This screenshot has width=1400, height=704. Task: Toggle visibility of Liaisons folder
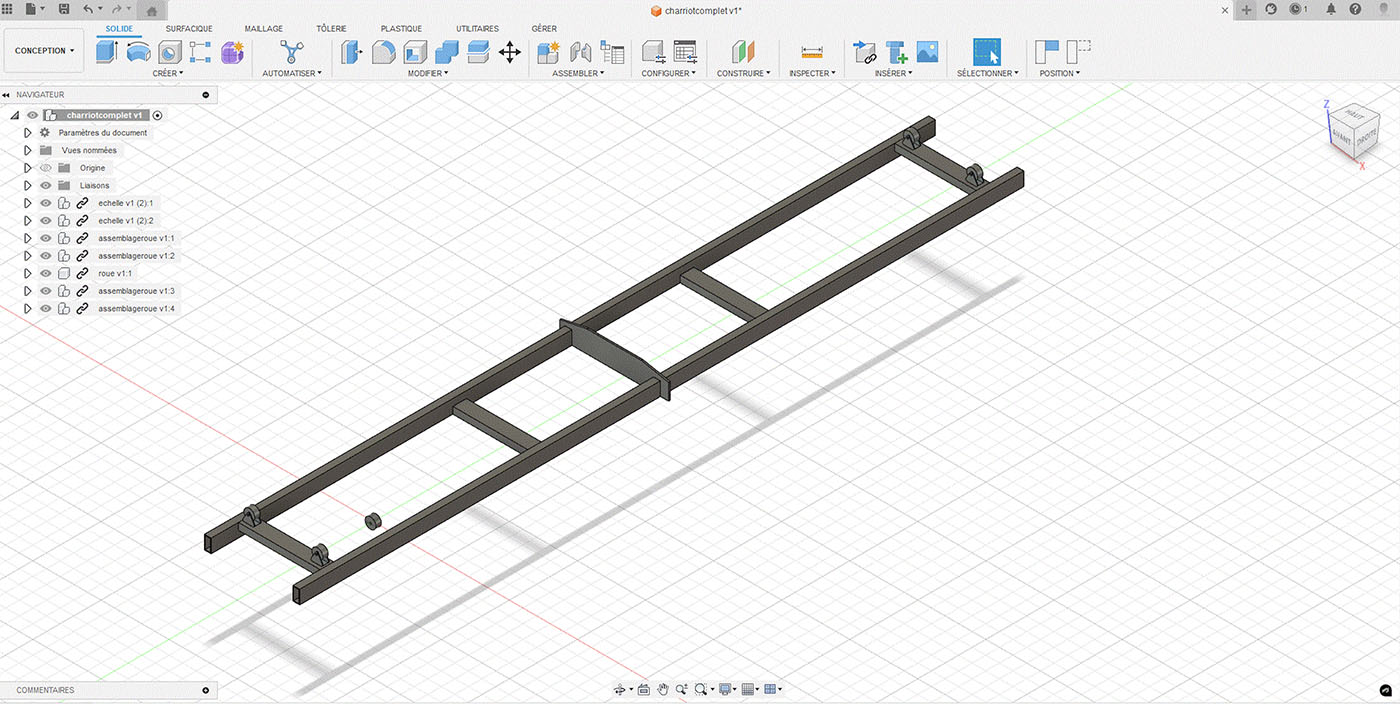tap(46, 186)
